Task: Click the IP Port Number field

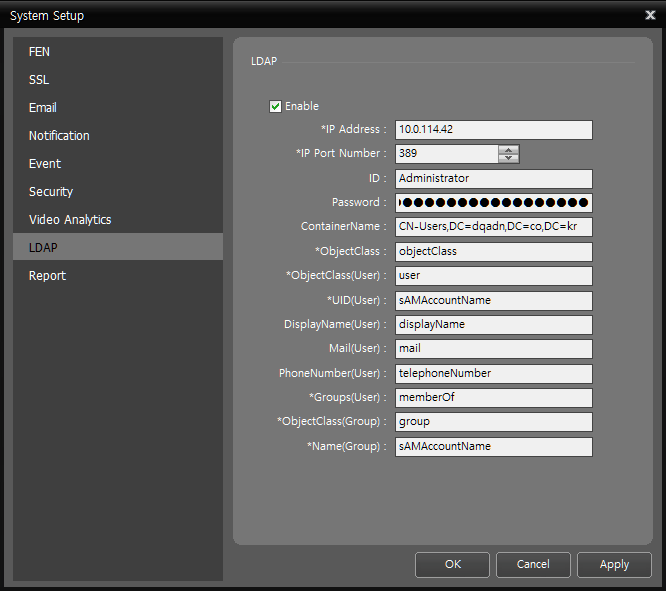Action: (x=446, y=153)
